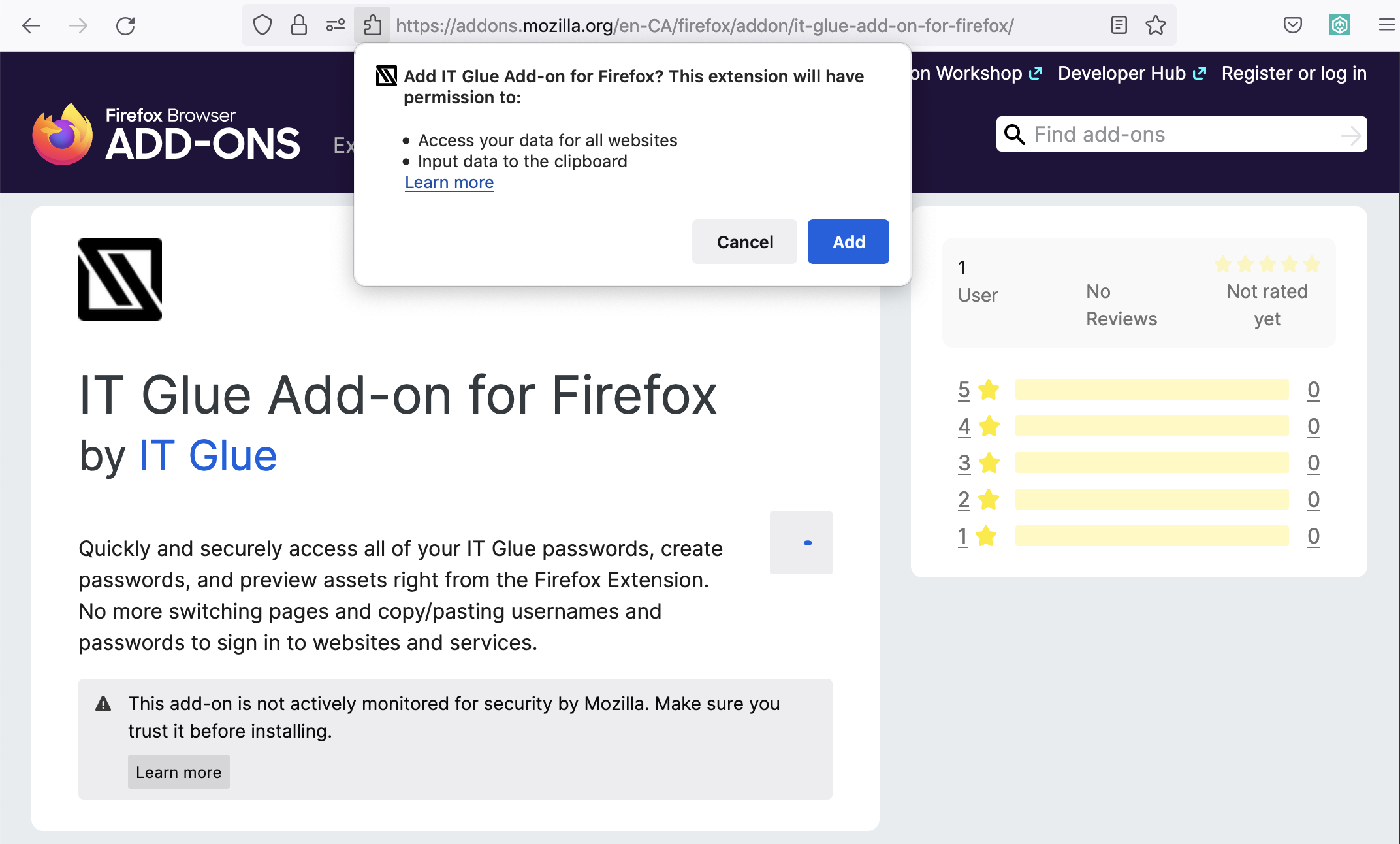Screen dimensions: 1400x844
Task: Click Learn more in the security warning box
Action: (178, 772)
